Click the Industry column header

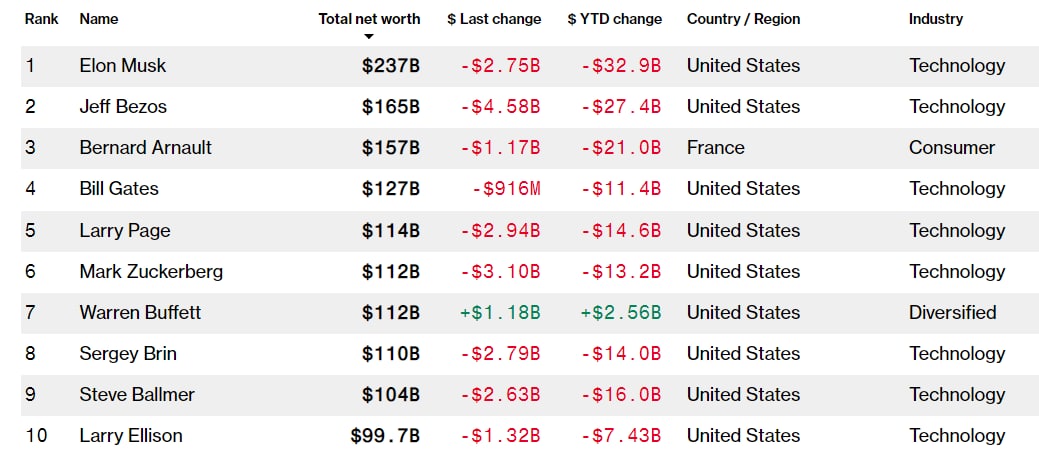[935, 19]
